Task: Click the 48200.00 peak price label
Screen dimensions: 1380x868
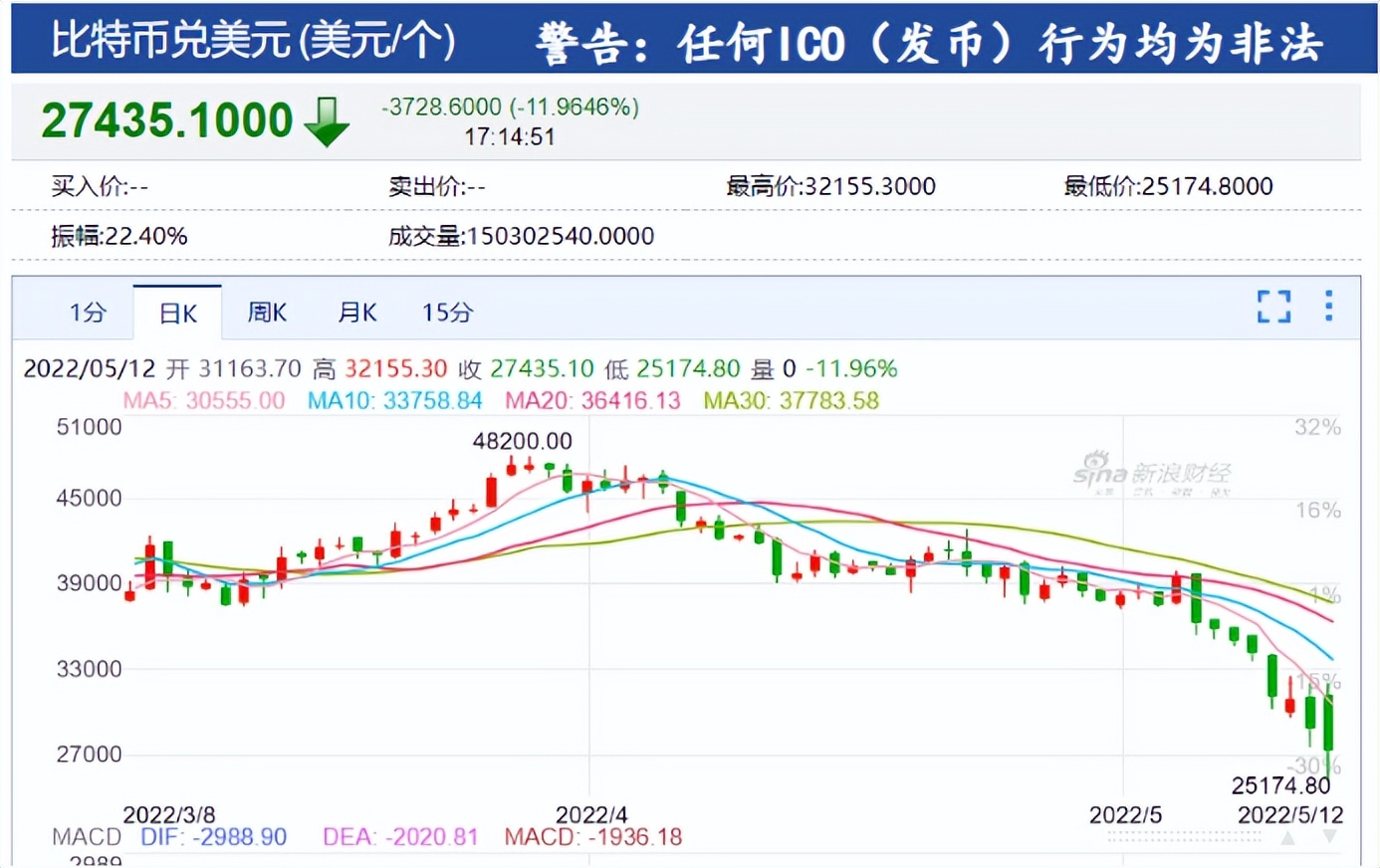Action: 522,441
